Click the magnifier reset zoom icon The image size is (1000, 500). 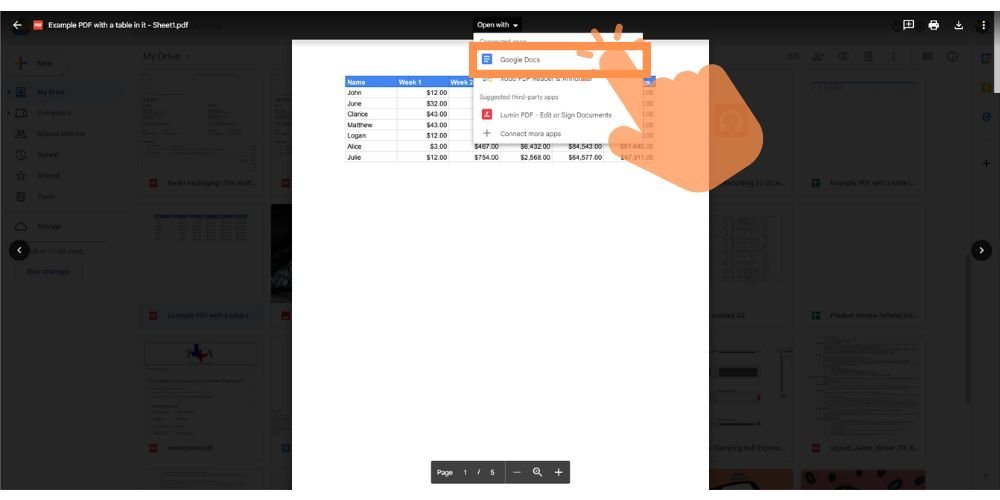tap(537, 472)
